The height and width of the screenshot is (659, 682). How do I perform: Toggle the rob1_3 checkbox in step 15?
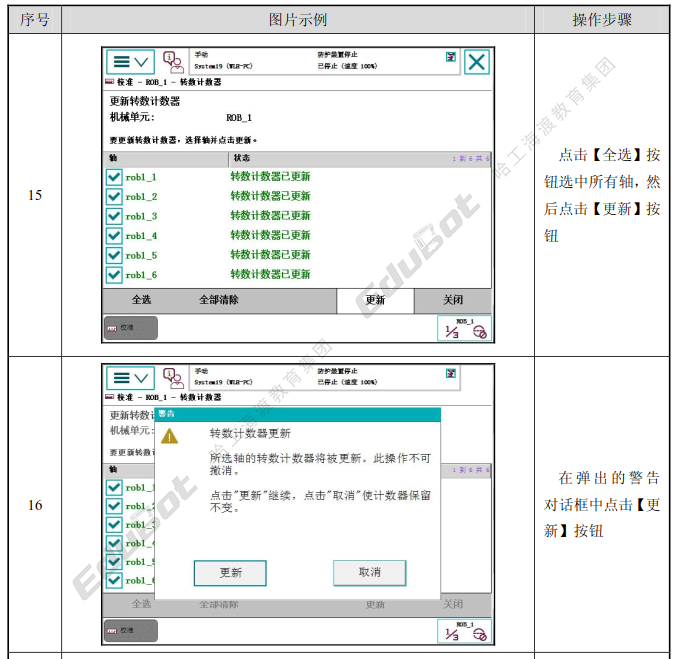pyautogui.click(x=114, y=216)
